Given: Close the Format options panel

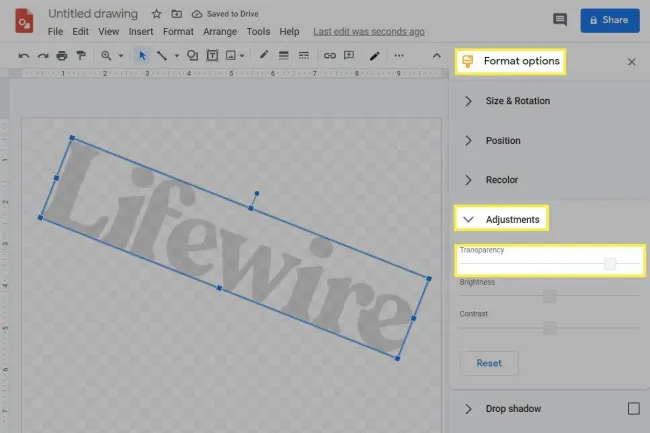Looking at the screenshot, I should (631, 62).
